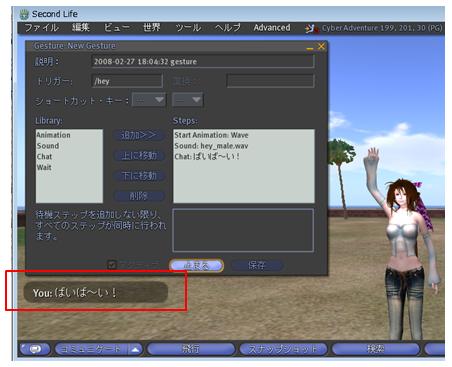Open the first shortcut key modifier dropdown
The width and height of the screenshot is (452, 367).
click(149, 100)
